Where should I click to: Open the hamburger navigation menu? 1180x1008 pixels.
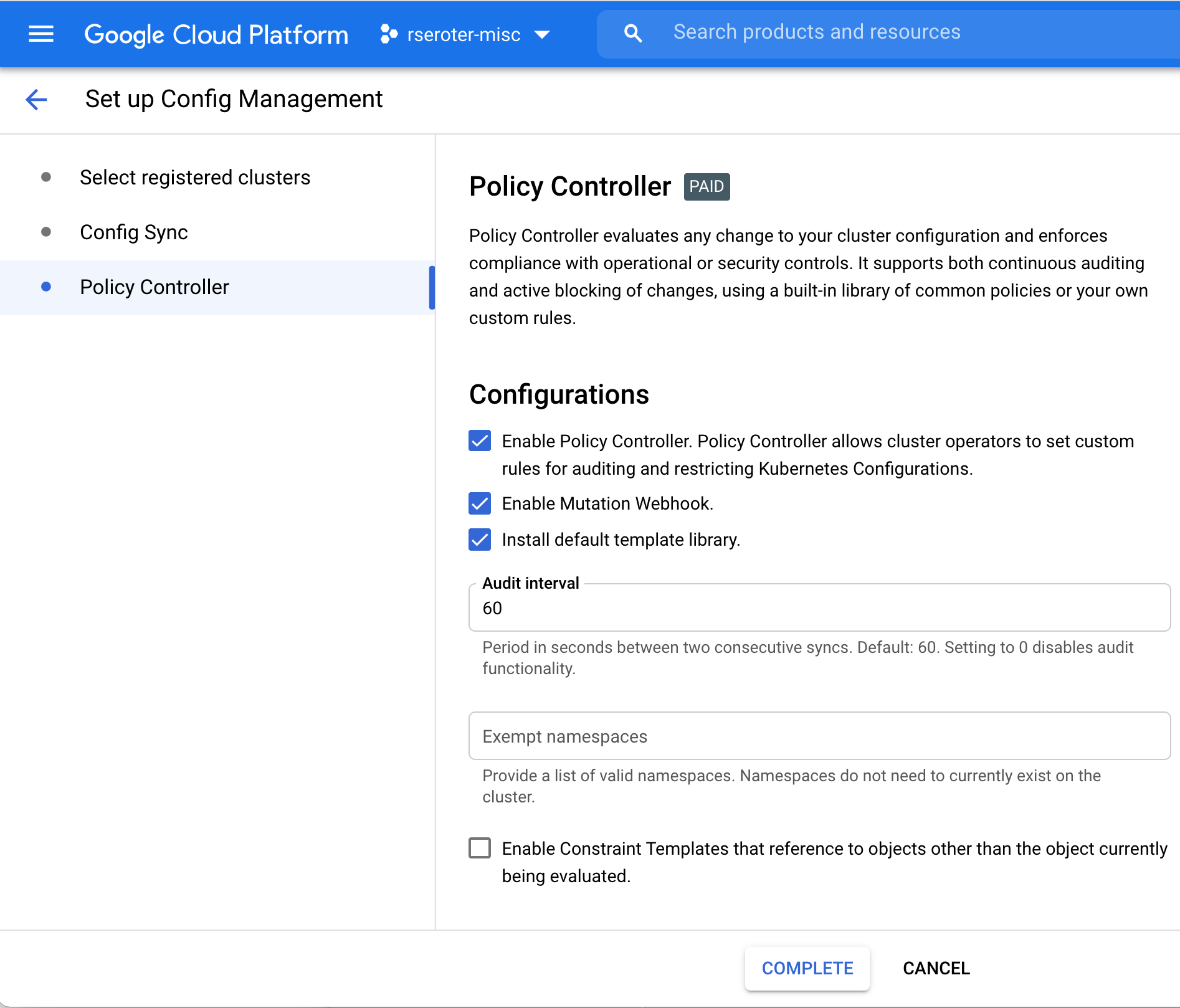[41, 34]
